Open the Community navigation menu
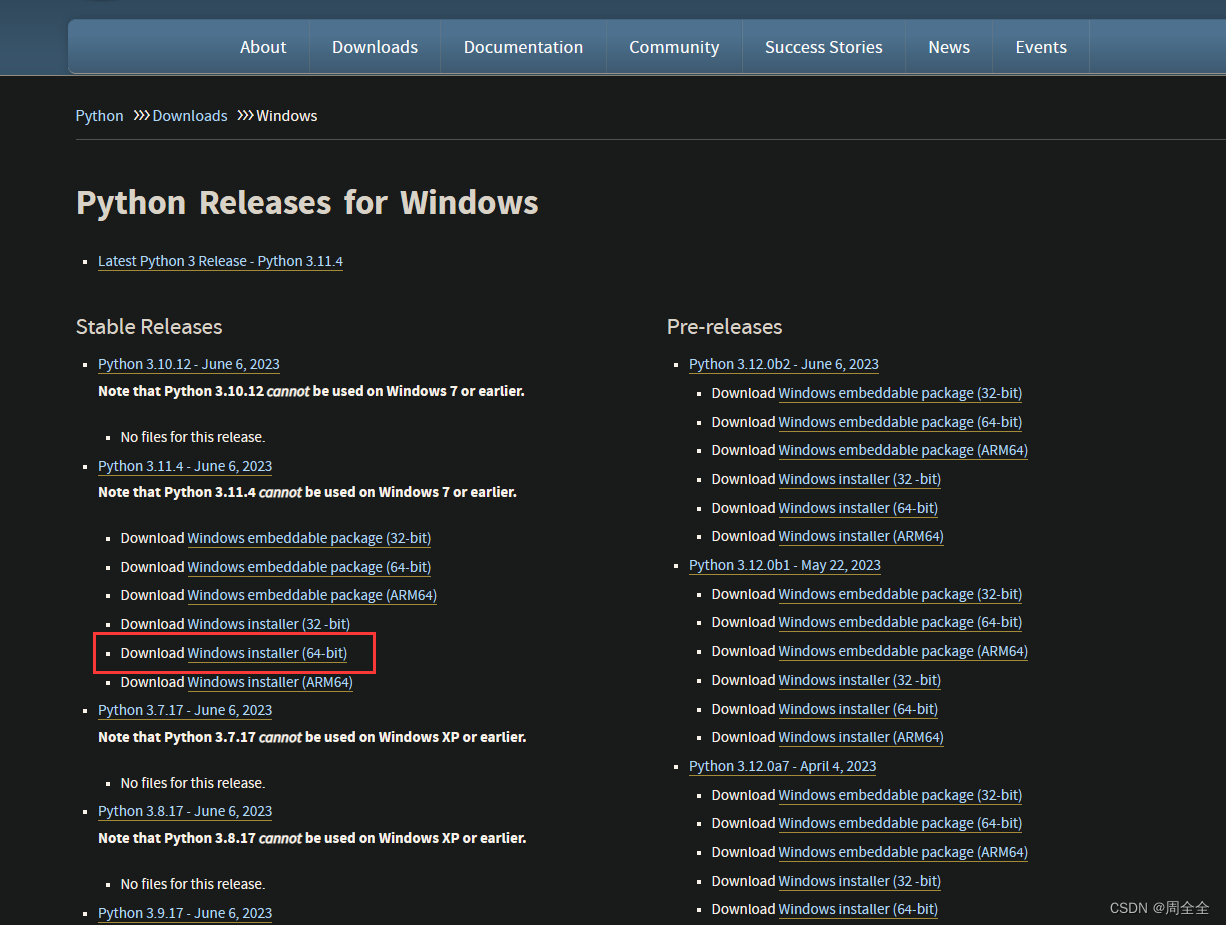 674,47
